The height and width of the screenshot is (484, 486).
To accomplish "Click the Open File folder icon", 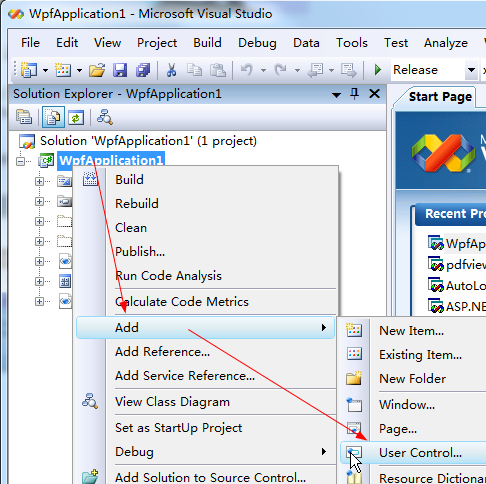I will tap(97, 70).
